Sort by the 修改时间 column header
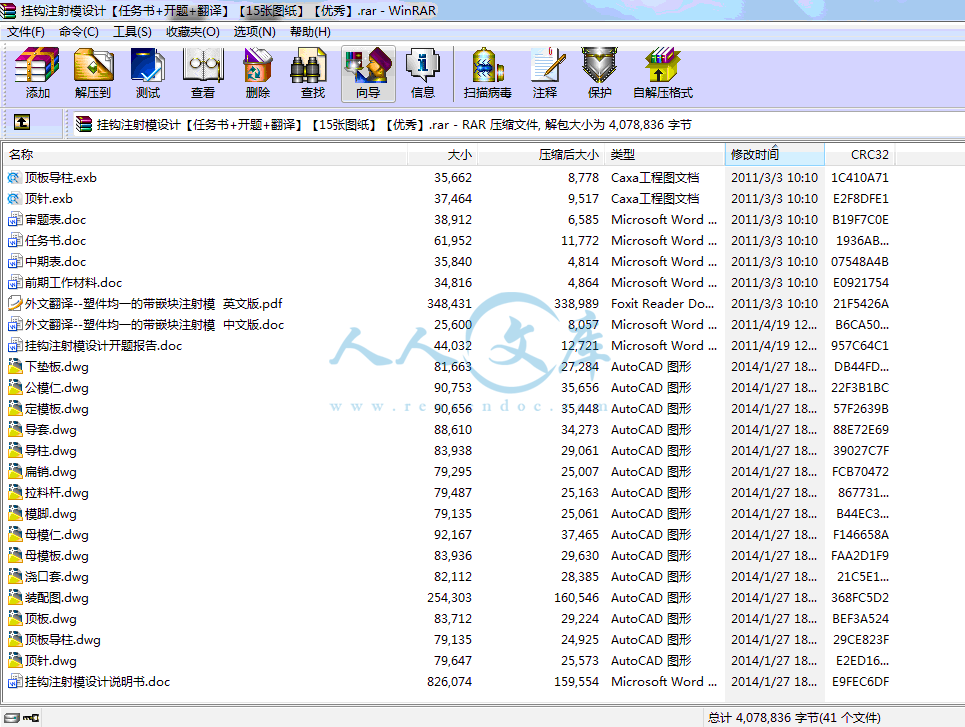 pyautogui.click(x=775, y=155)
